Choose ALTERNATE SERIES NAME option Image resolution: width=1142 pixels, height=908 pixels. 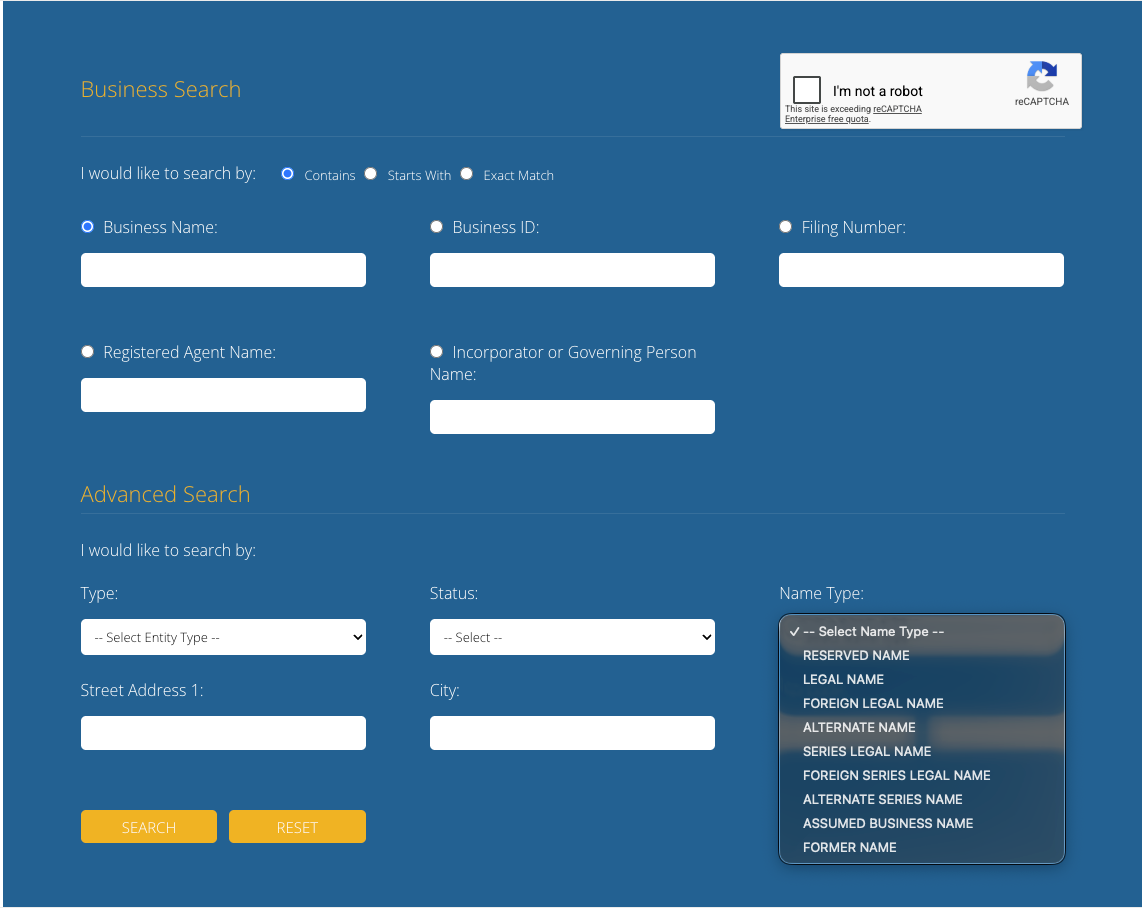(921, 800)
